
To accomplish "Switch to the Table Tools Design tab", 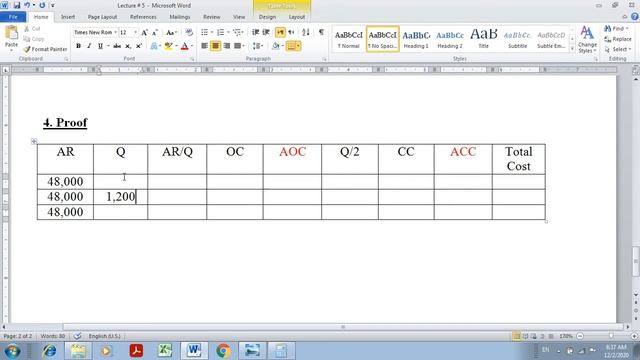I will tap(267, 17).
